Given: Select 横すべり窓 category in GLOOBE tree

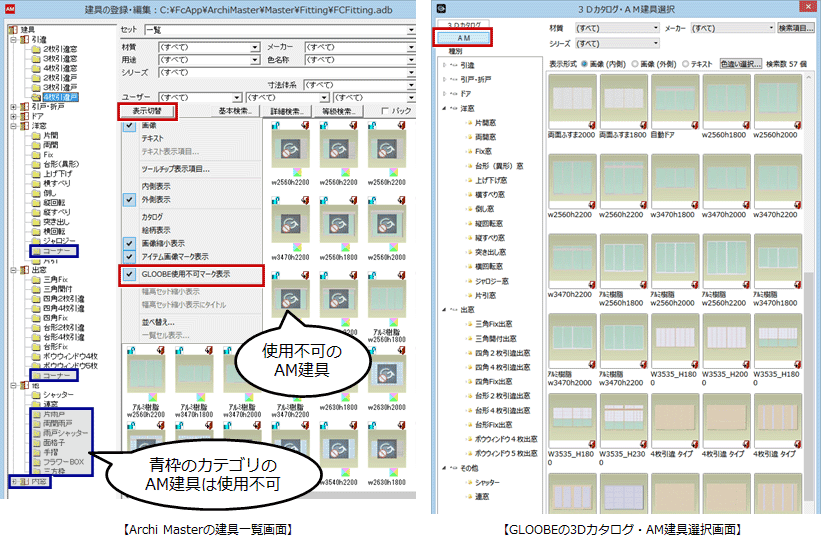Looking at the screenshot, I should pos(490,195).
